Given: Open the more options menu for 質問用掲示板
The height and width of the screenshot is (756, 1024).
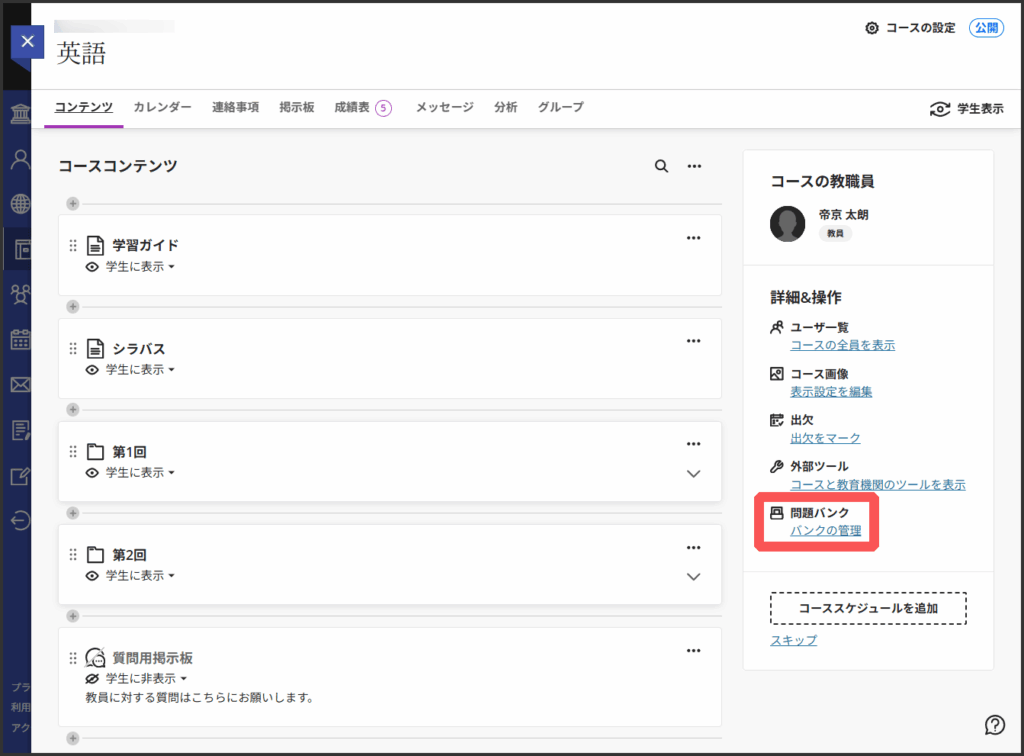Looking at the screenshot, I should click(x=693, y=651).
